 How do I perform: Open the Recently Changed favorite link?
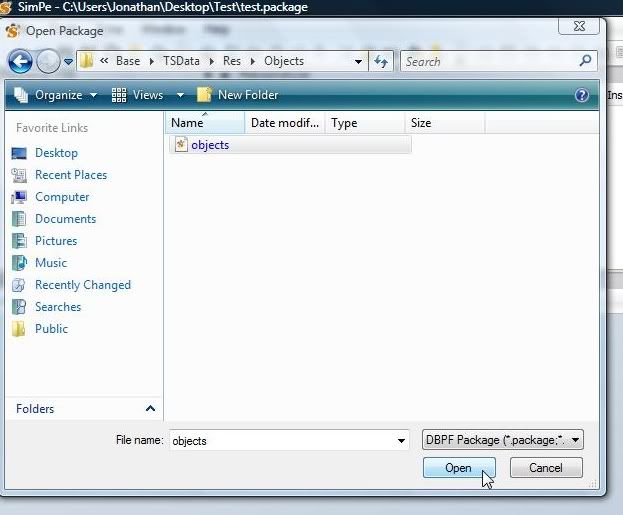point(83,285)
